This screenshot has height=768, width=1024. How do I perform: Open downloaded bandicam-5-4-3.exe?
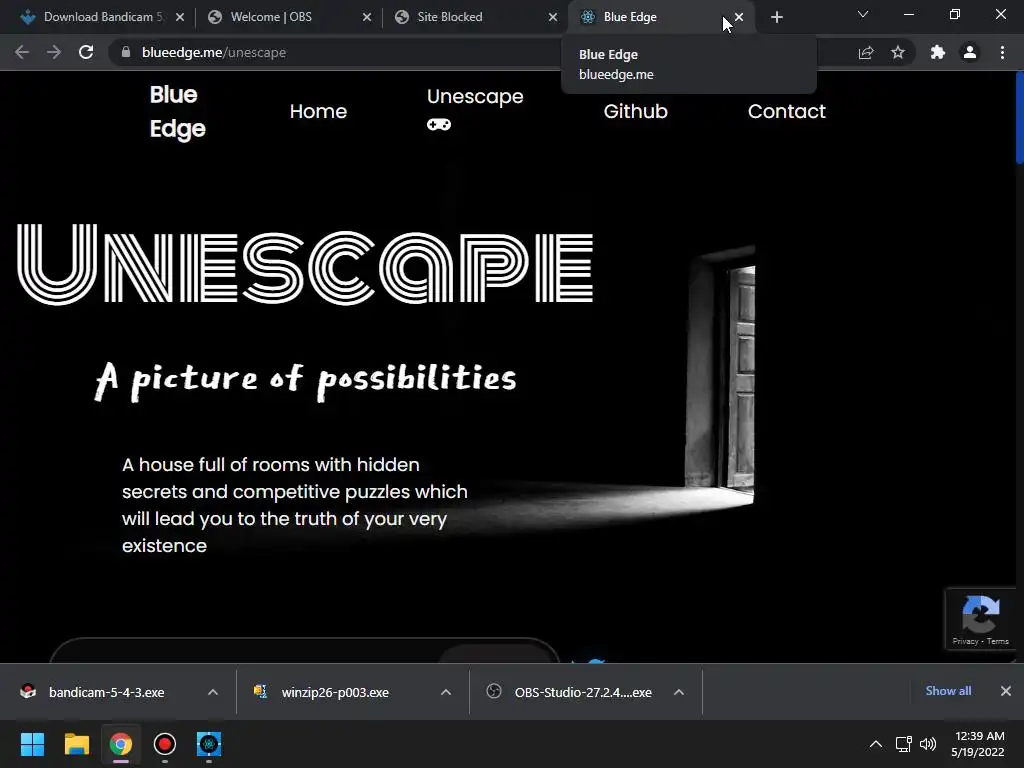[x=106, y=692]
